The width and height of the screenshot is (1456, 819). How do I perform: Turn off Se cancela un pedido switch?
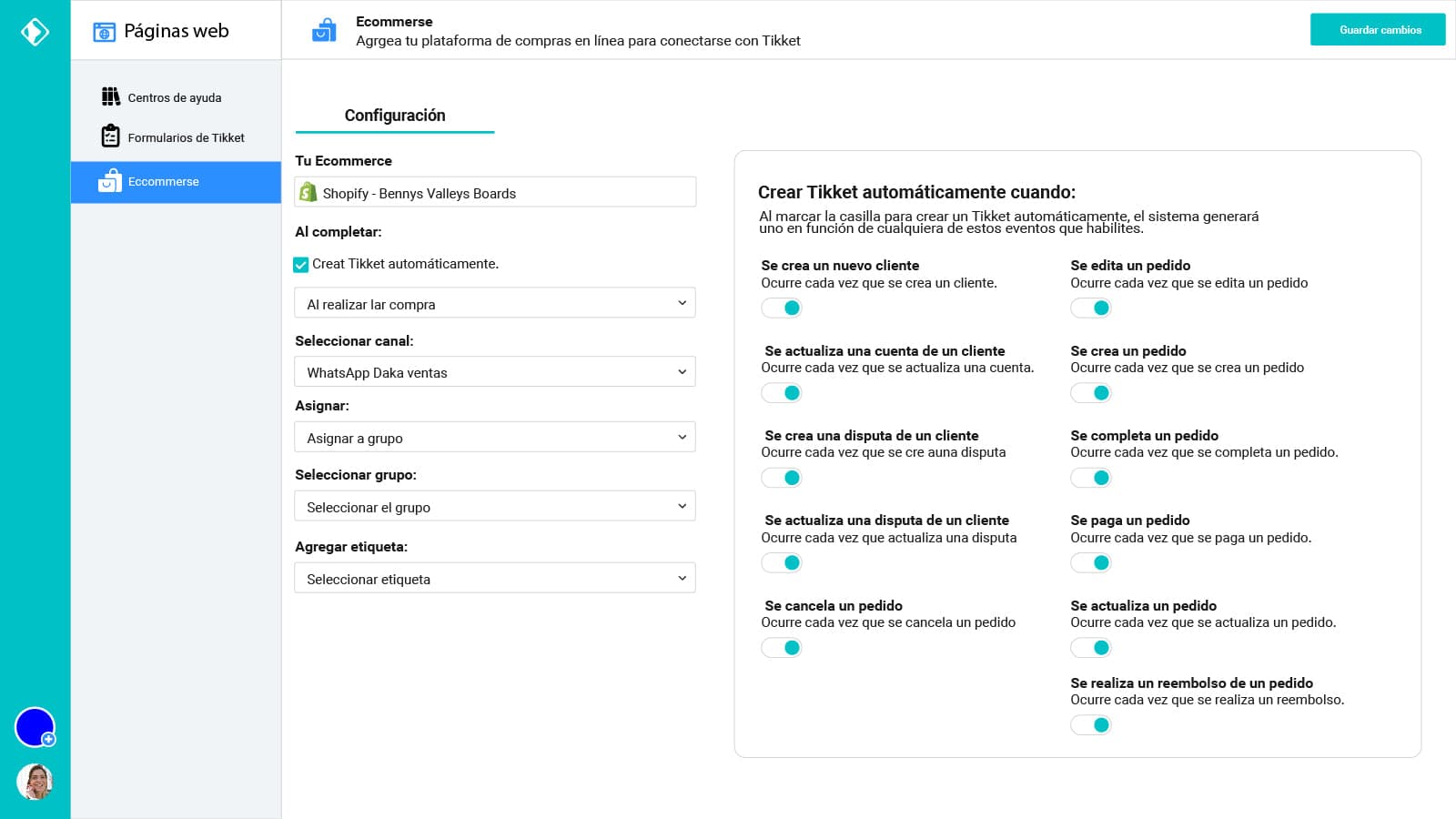click(782, 648)
